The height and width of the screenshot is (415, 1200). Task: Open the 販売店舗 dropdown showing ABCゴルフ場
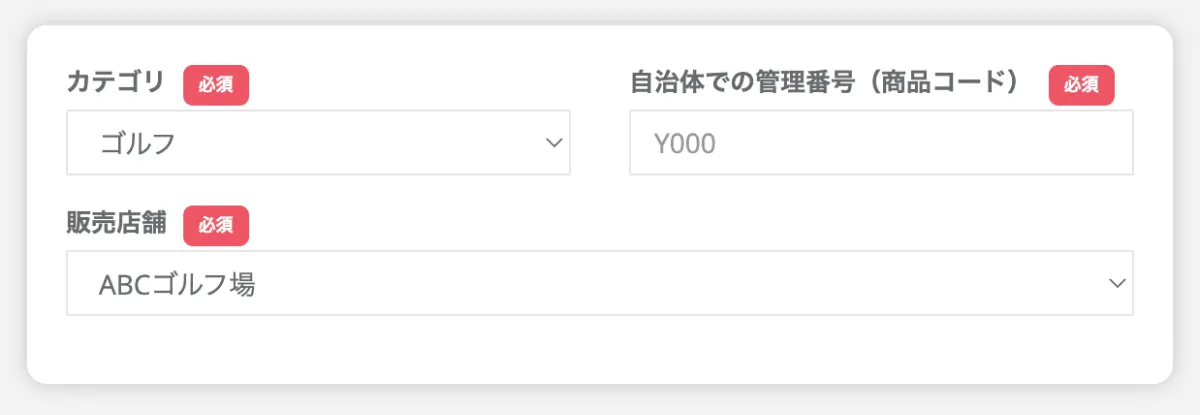pos(600,283)
